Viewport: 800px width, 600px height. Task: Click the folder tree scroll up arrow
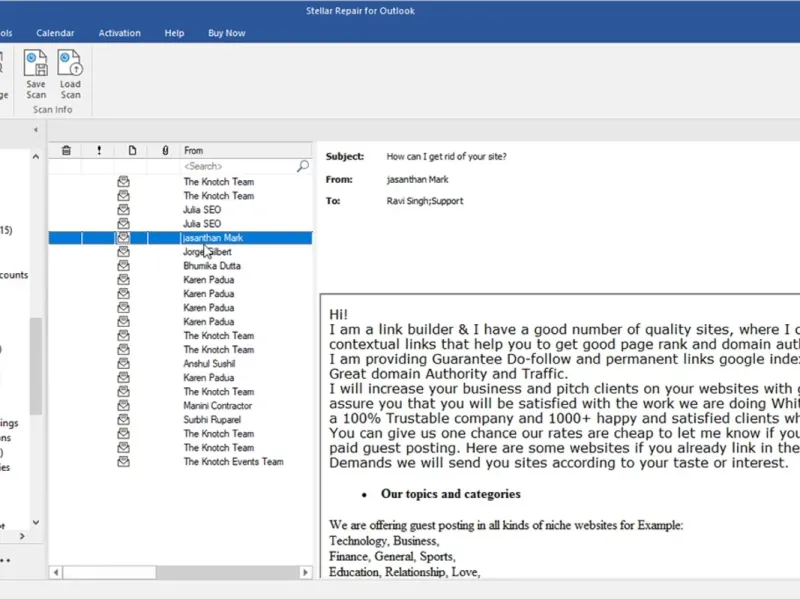click(36, 157)
